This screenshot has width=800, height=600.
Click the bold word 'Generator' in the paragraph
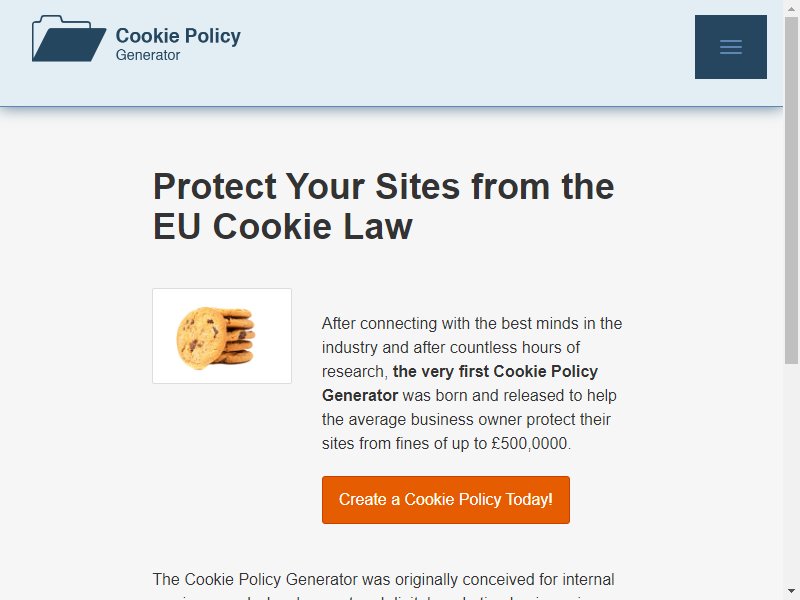tap(360, 395)
